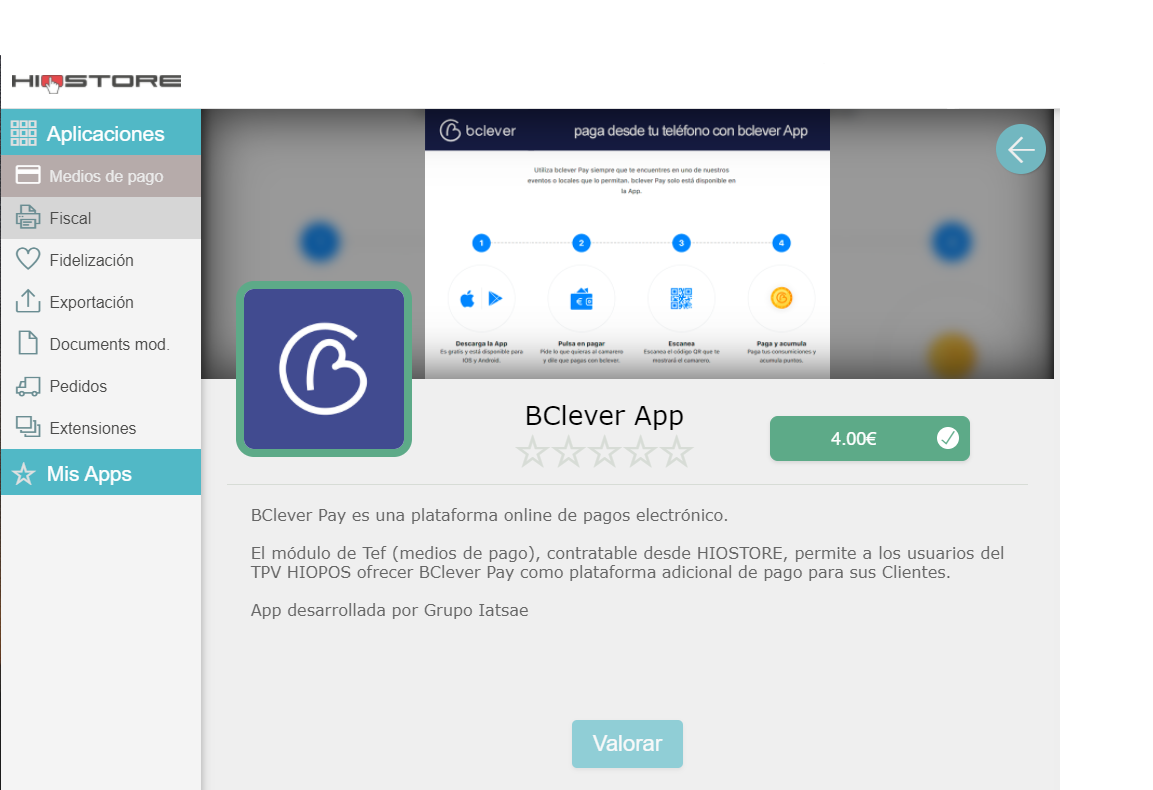This screenshot has width=1153, height=790.
Task: Click the bclever banner screenshot image
Action: [627, 243]
